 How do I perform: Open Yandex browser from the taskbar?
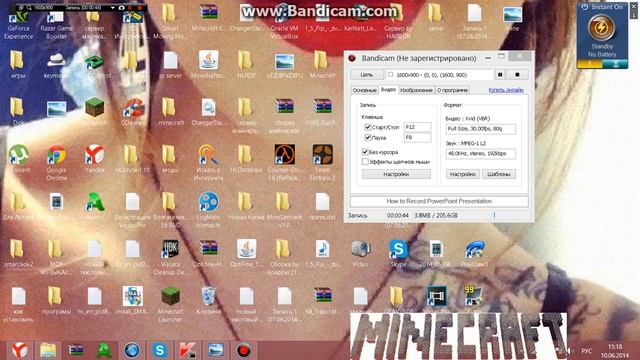pos(19,350)
